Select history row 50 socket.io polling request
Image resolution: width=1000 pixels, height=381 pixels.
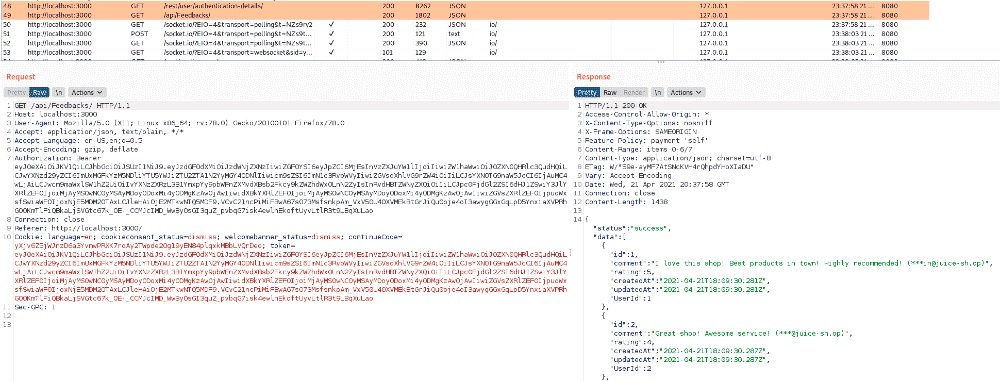[500, 23]
